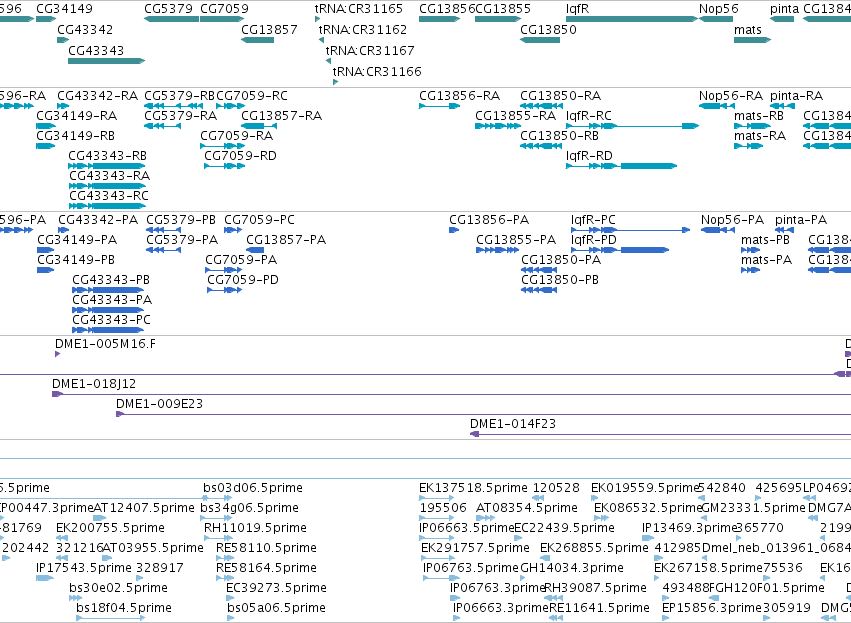Click the CG13850 gene label
The image size is (851, 623).
[x=548, y=29]
